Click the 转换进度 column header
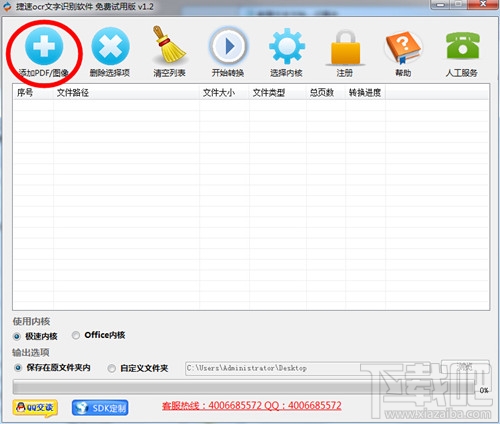This screenshot has height=424, width=500. [365, 92]
